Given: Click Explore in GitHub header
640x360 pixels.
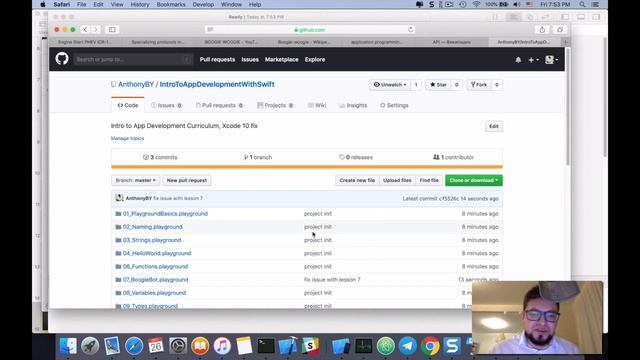Looking at the screenshot, I should [x=315, y=60].
